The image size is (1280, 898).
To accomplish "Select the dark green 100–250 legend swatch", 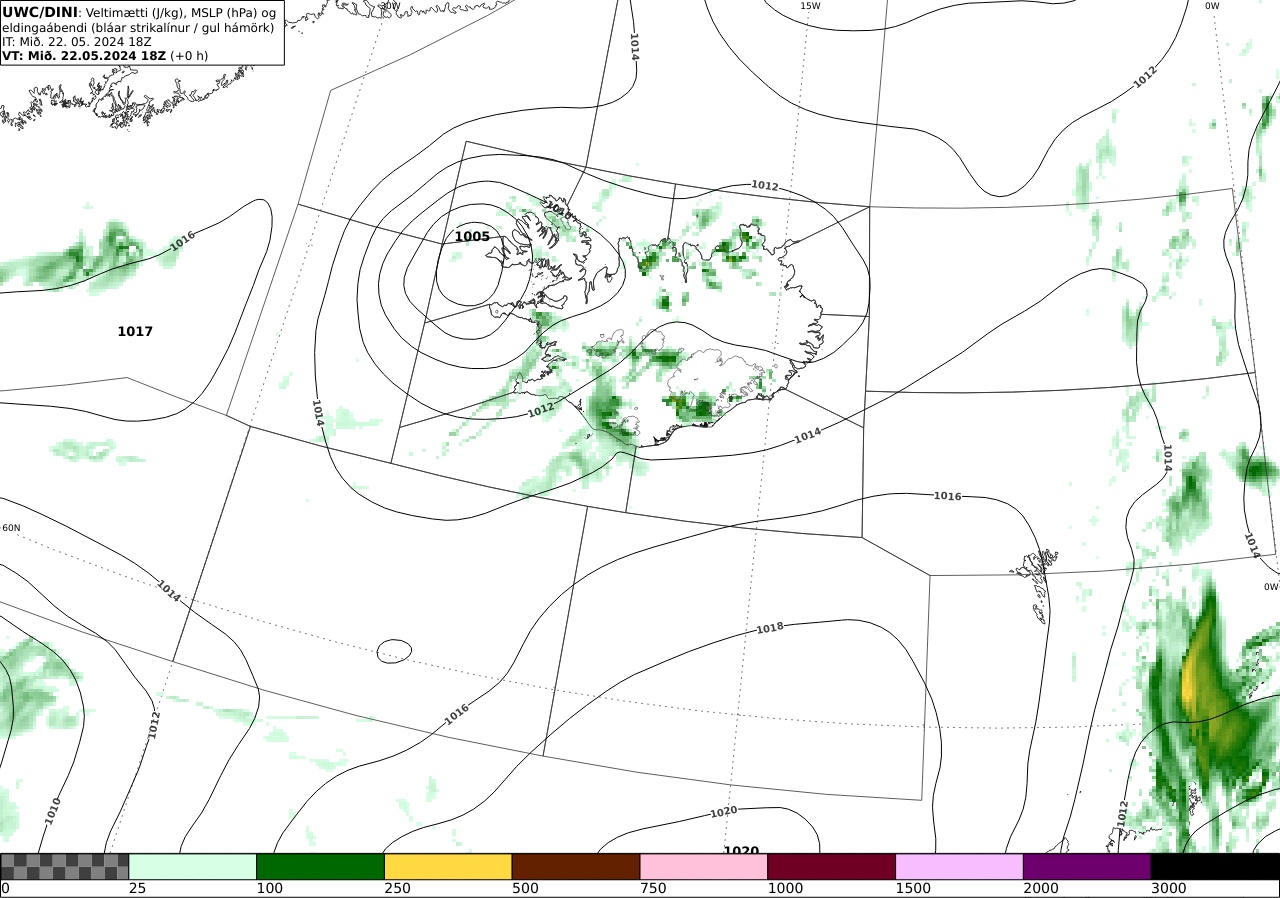I will coord(321,866).
